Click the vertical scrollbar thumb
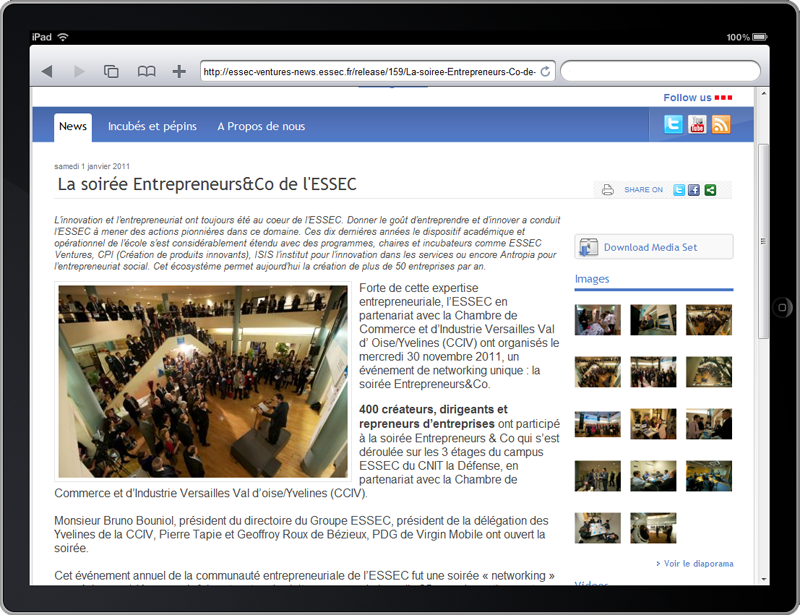Viewport: 800px width, 615px height. point(763,241)
